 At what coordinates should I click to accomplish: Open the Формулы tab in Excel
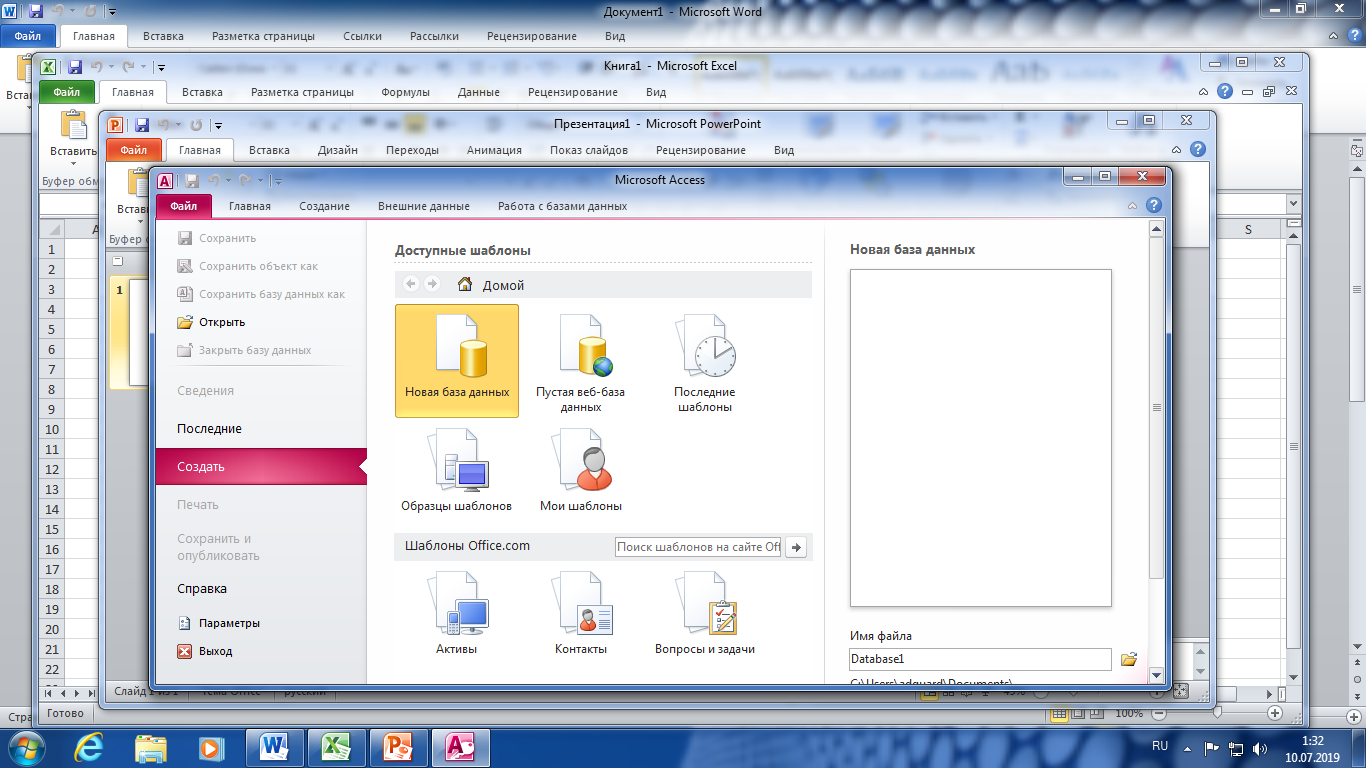click(405, 92)
